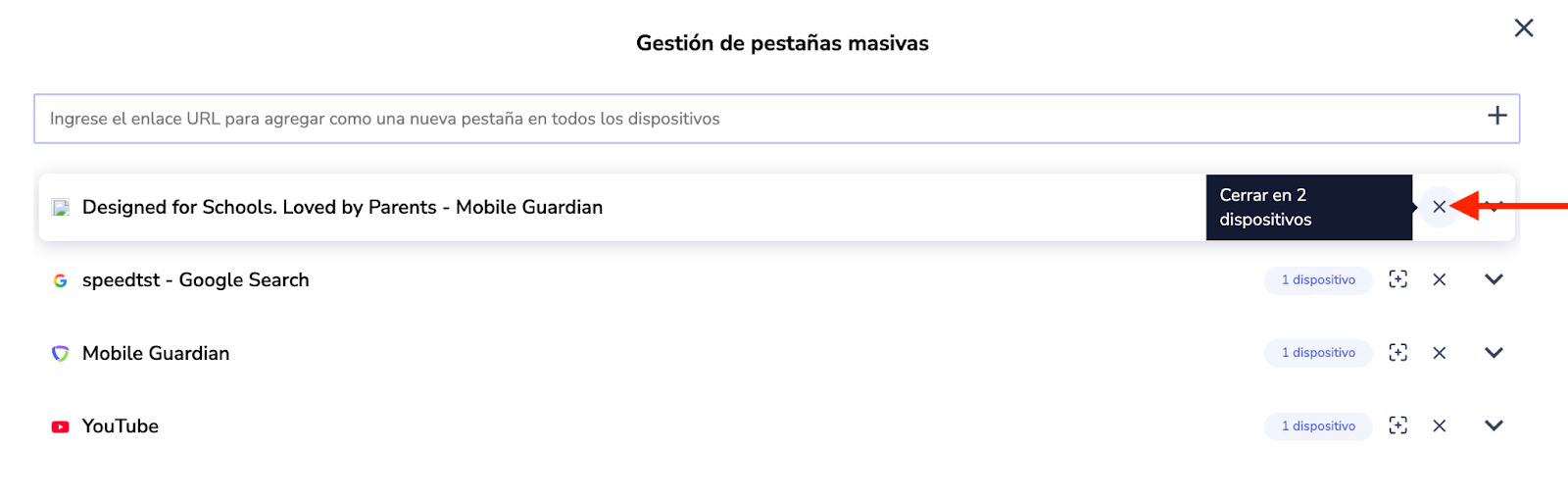1568x500 pixels.
Task: Click device badge on standalone Mobile Guardian row
Action: point(1318,353)
